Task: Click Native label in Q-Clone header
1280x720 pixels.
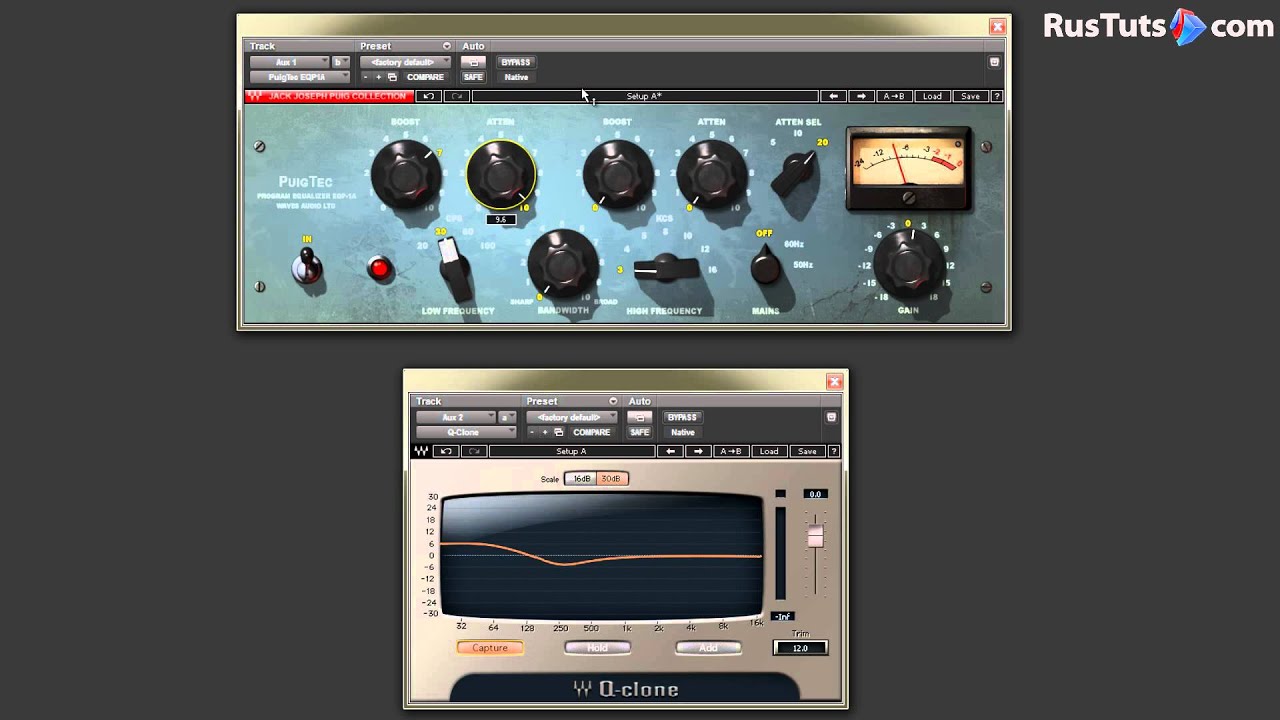Action: pyautogui.click(x=682, y=432)
